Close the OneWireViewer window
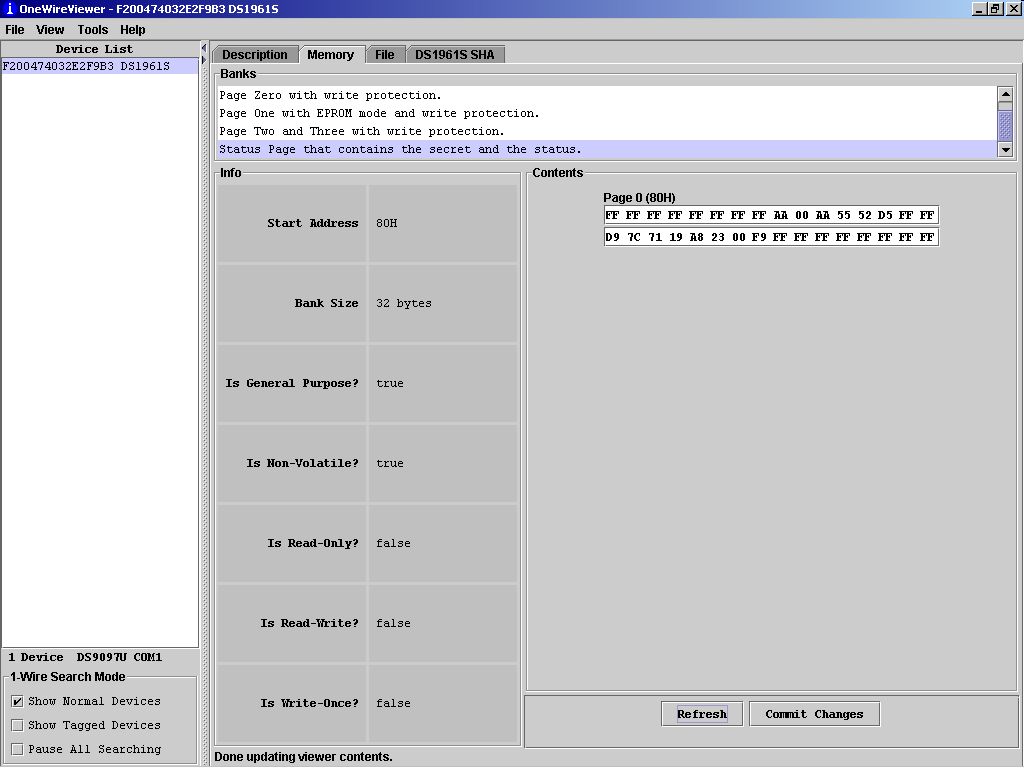This screenshot has height=768, width=1024. click(1013, 9)
